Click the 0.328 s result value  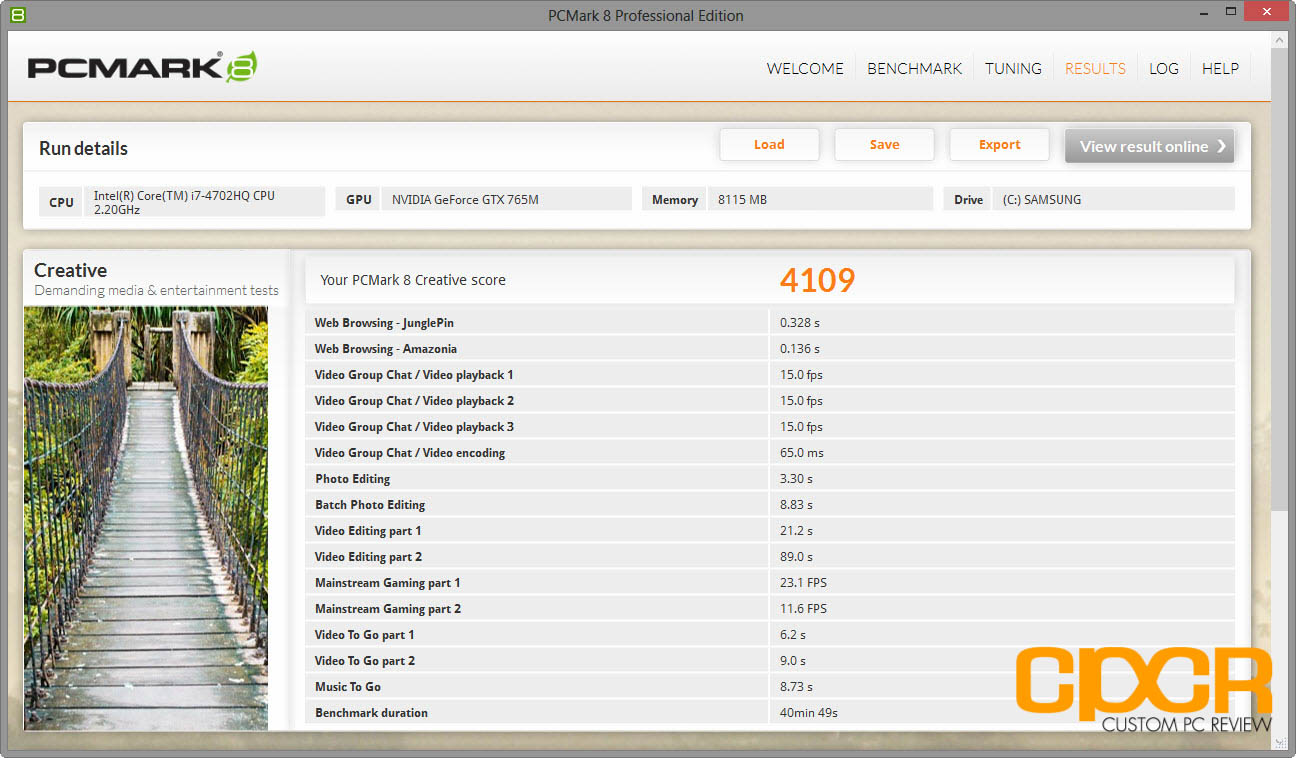pyautogui.click(x=799, y=323)
